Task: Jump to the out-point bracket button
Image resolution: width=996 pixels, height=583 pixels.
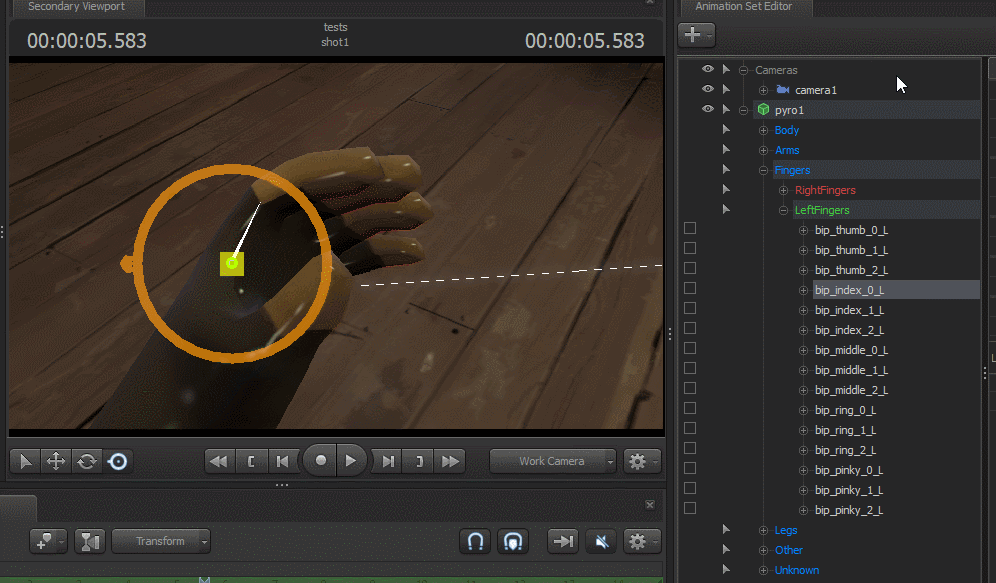Action: (419, 461)
